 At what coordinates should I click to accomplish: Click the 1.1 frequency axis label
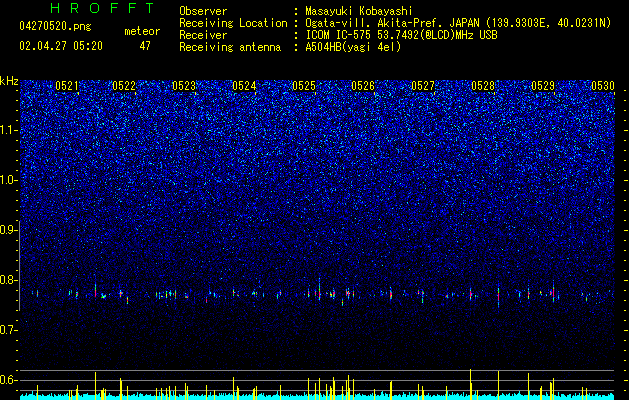[9, 130]
